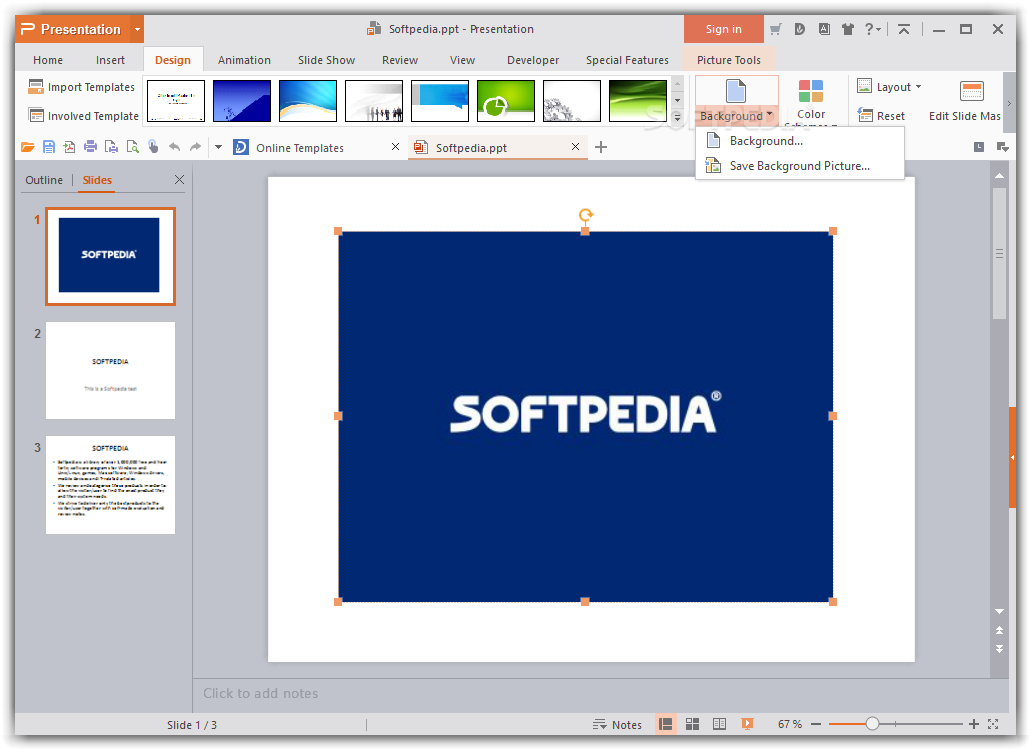
Task: Switch to the Online Templates document tab
Action: click(300, 148)
